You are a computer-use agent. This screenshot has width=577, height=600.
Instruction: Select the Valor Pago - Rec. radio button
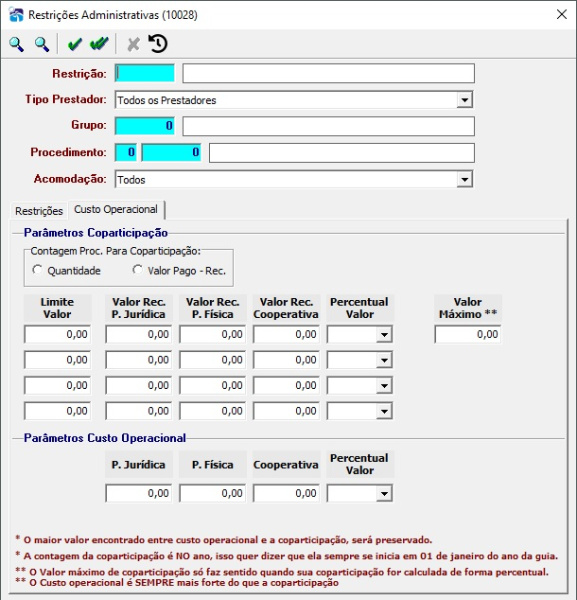137,270
